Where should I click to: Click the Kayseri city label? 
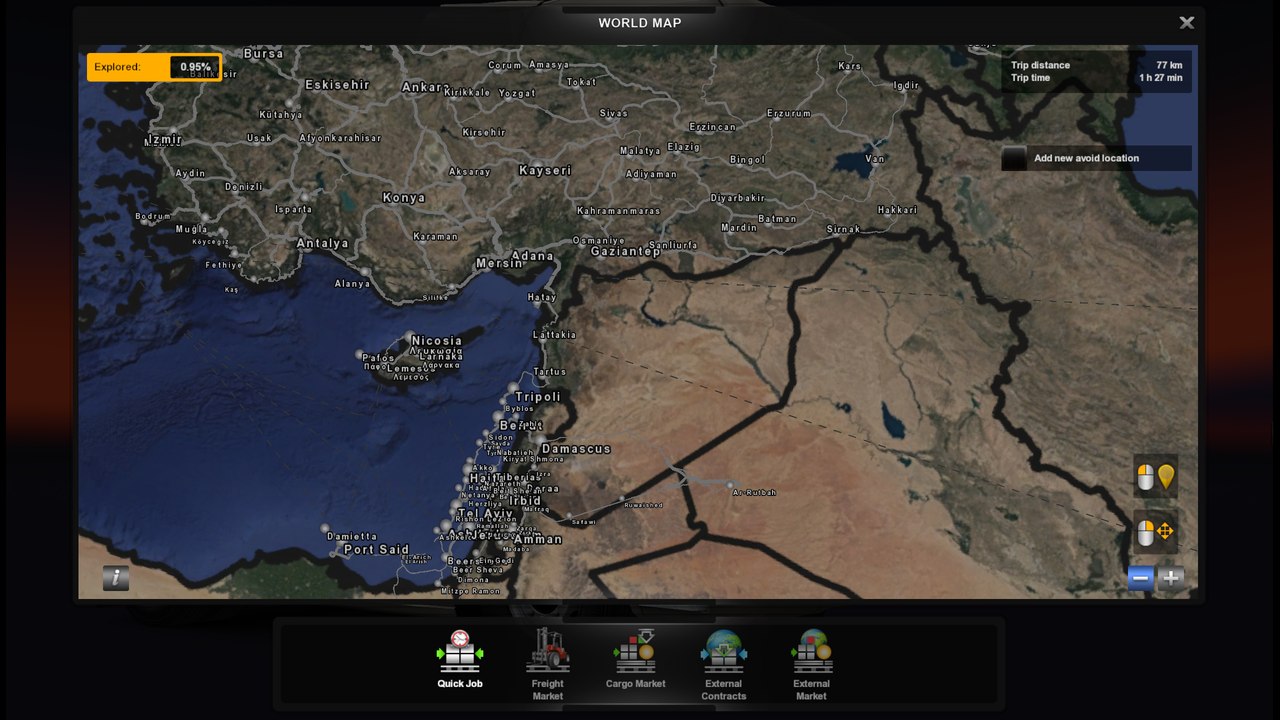[545, 170]
